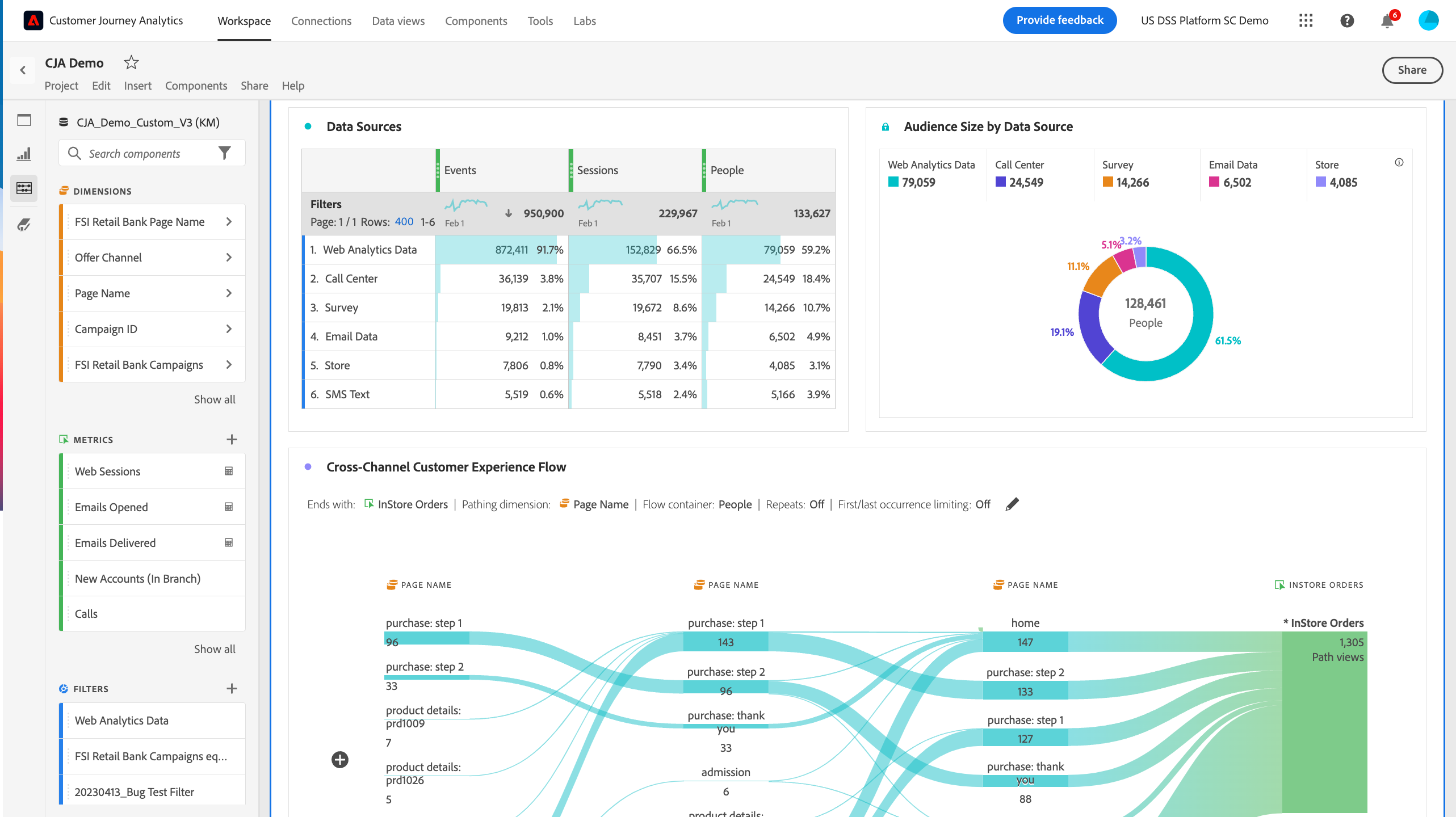The image size is (1456, 817).
Task: Create new filter with plus icon
Action: coord(232,689)
